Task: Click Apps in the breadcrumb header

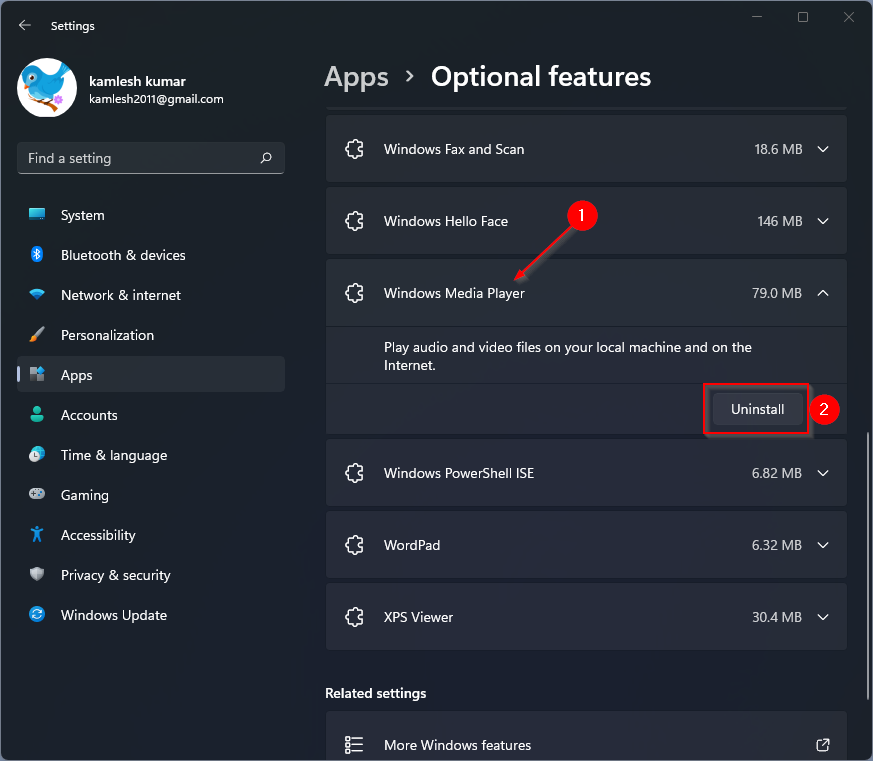Action: click(356, 77)
